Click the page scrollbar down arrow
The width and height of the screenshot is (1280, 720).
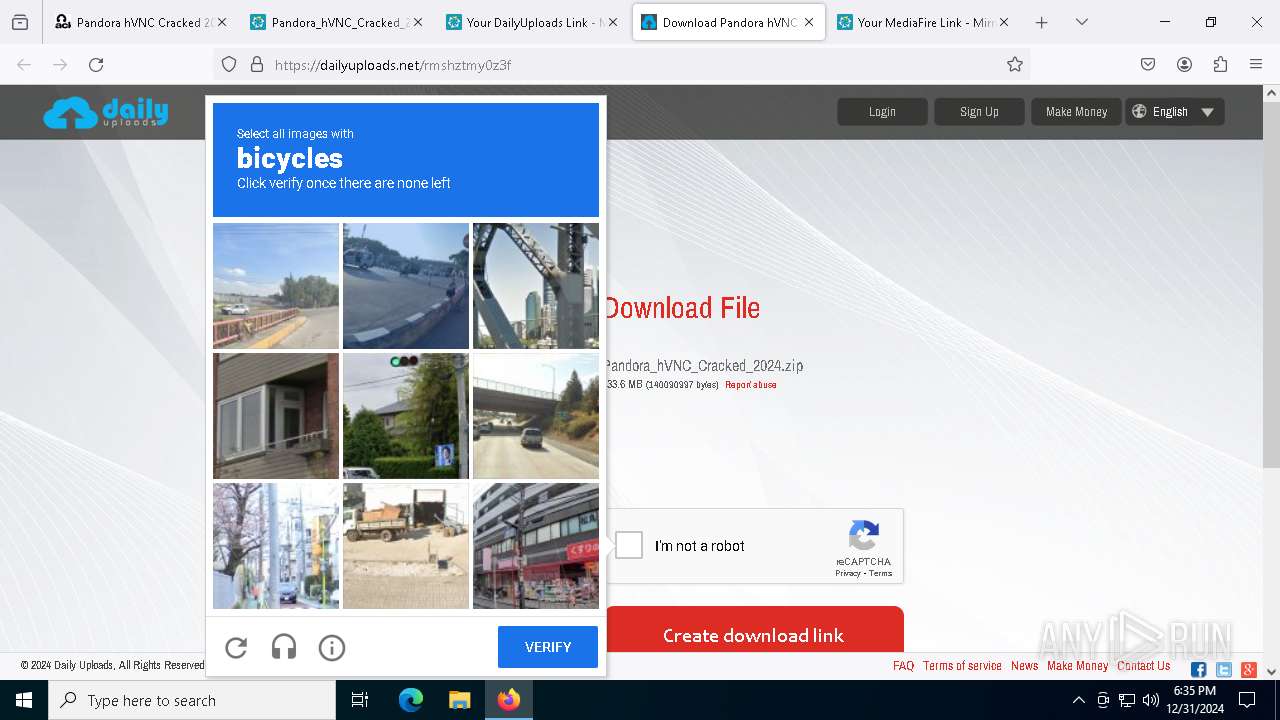(x=1271, y=672)
